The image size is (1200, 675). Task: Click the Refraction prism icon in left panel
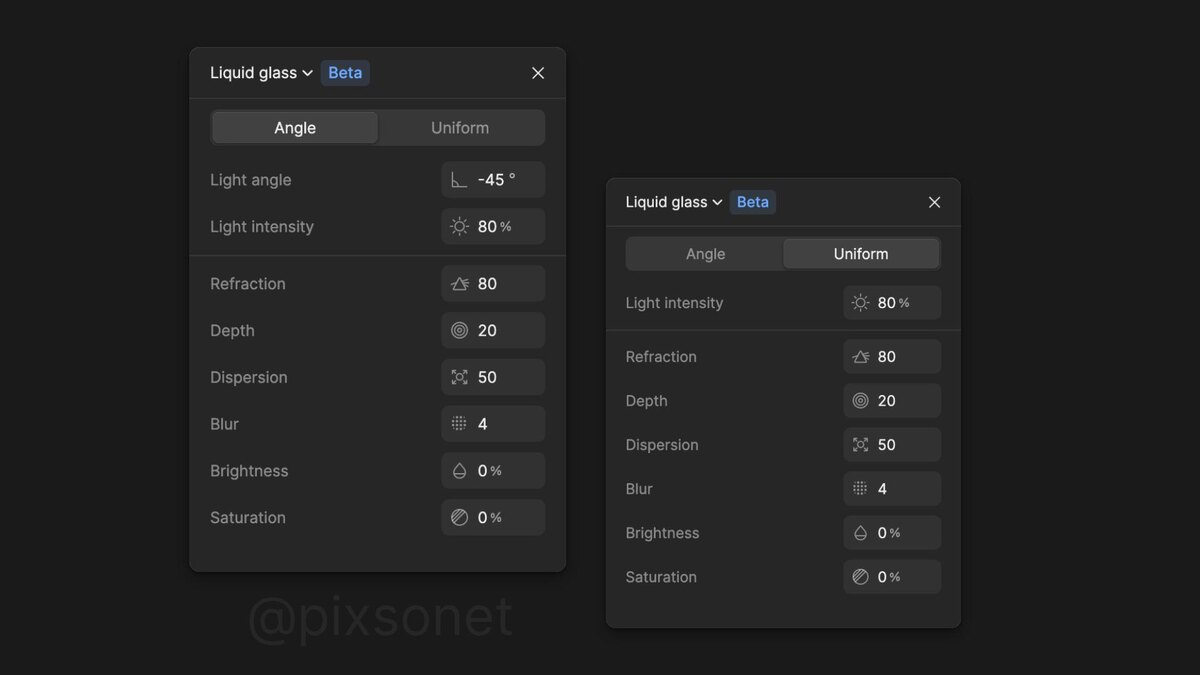[459, 284]
